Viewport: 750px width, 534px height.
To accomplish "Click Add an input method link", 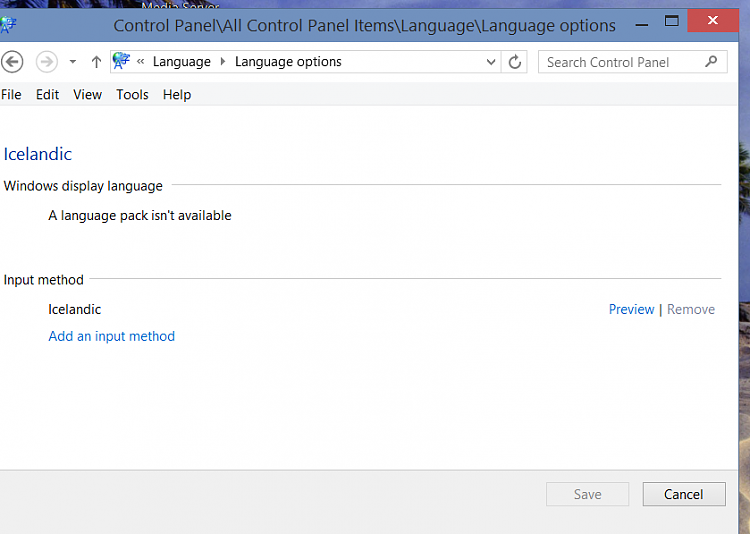I will 111,336.
